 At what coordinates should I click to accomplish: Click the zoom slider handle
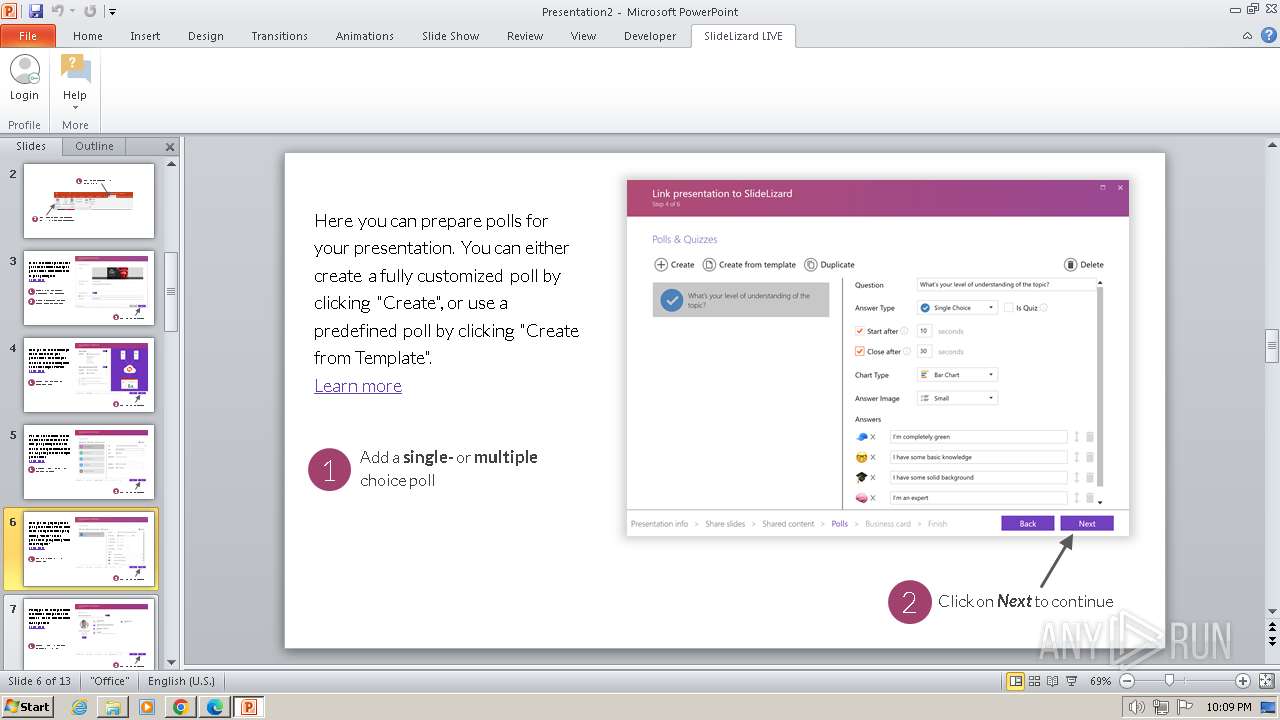coord(1170,681)
